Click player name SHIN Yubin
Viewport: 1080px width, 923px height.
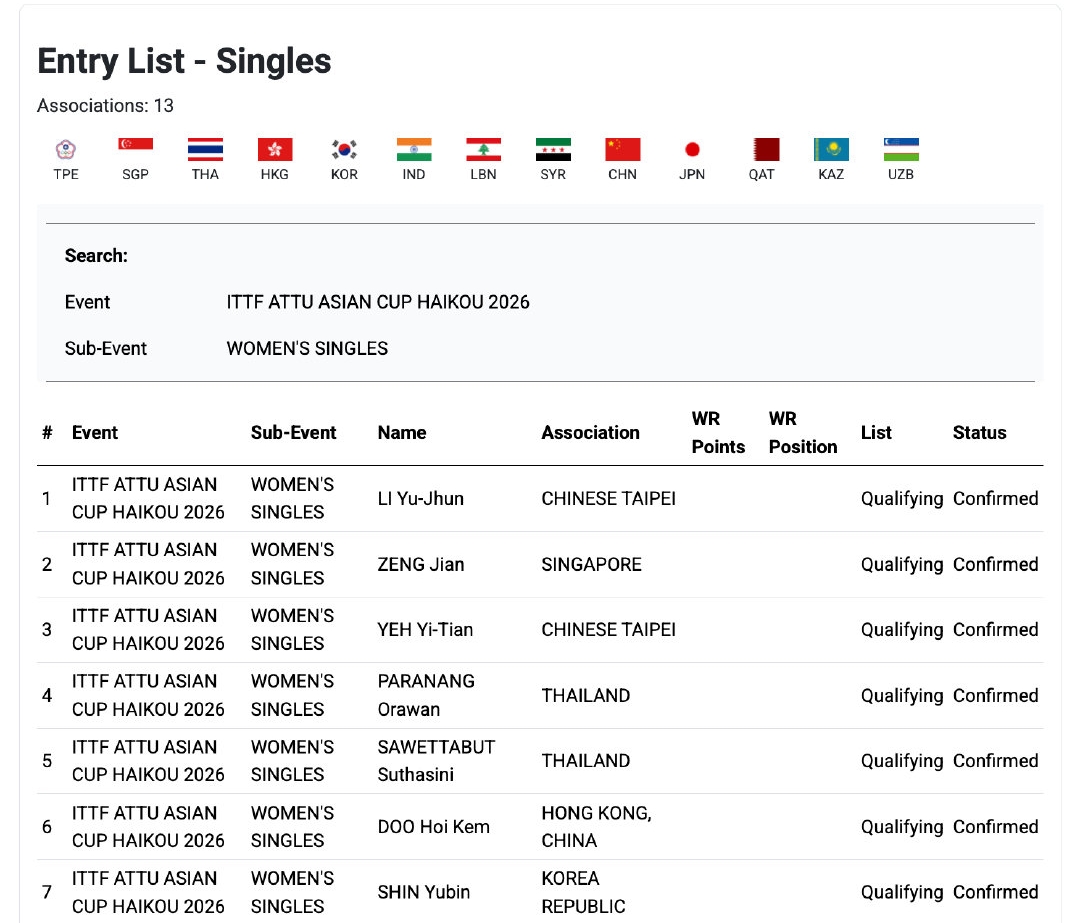(424, 892)
